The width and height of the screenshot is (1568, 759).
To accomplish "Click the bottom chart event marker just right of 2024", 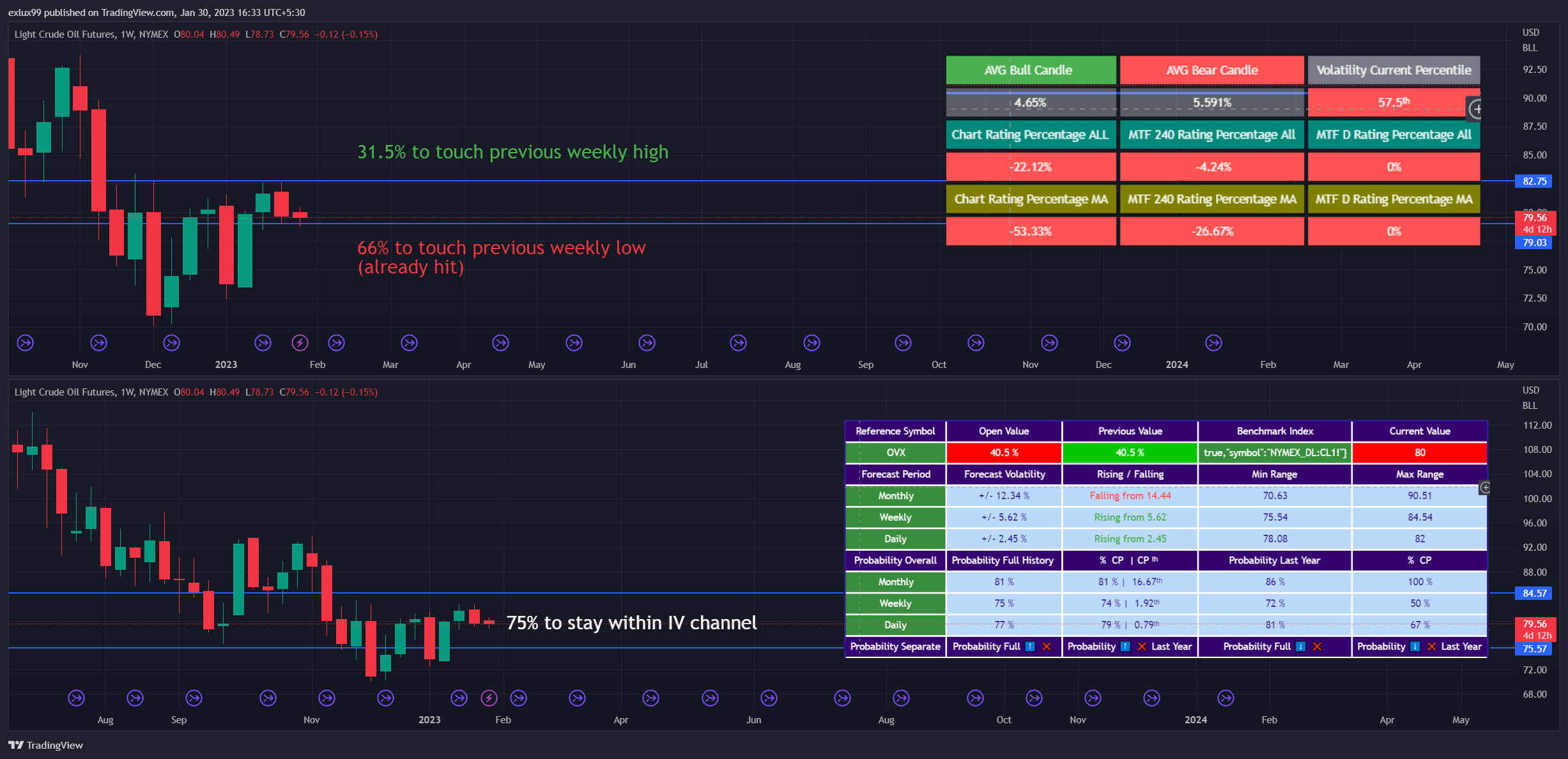I will pos(1226,698).
